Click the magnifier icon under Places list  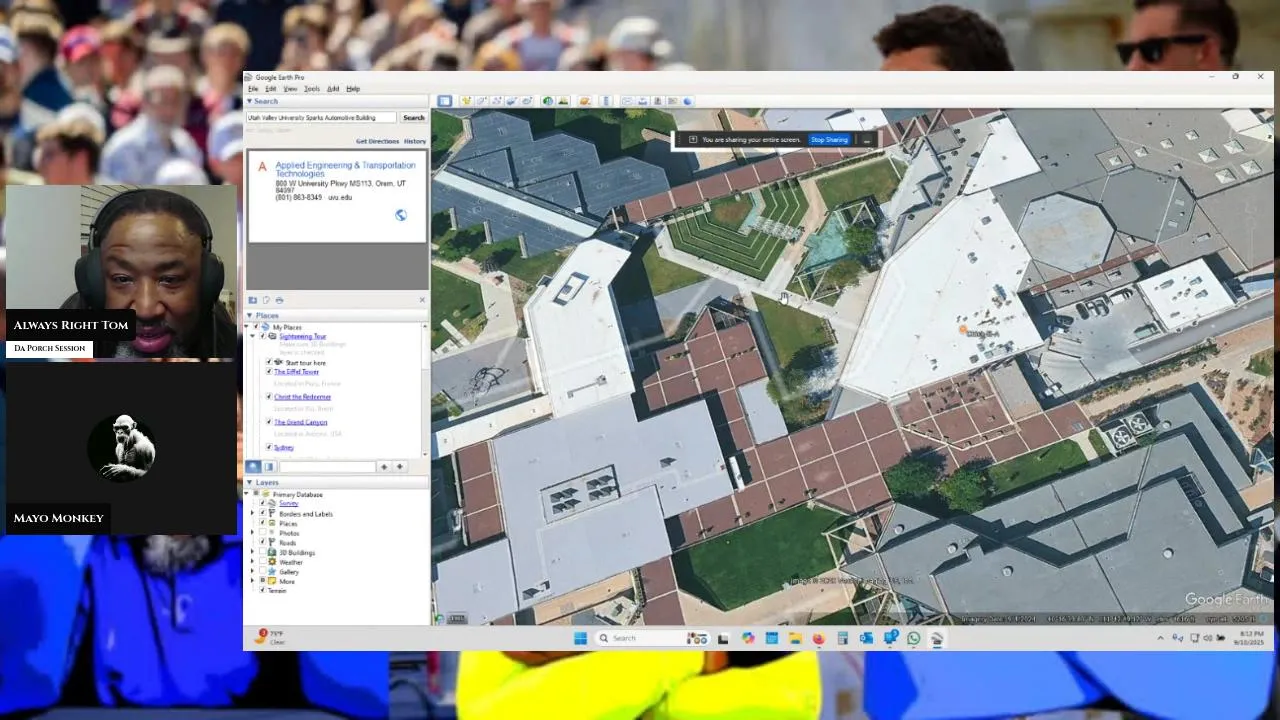(x=254, y=467)
